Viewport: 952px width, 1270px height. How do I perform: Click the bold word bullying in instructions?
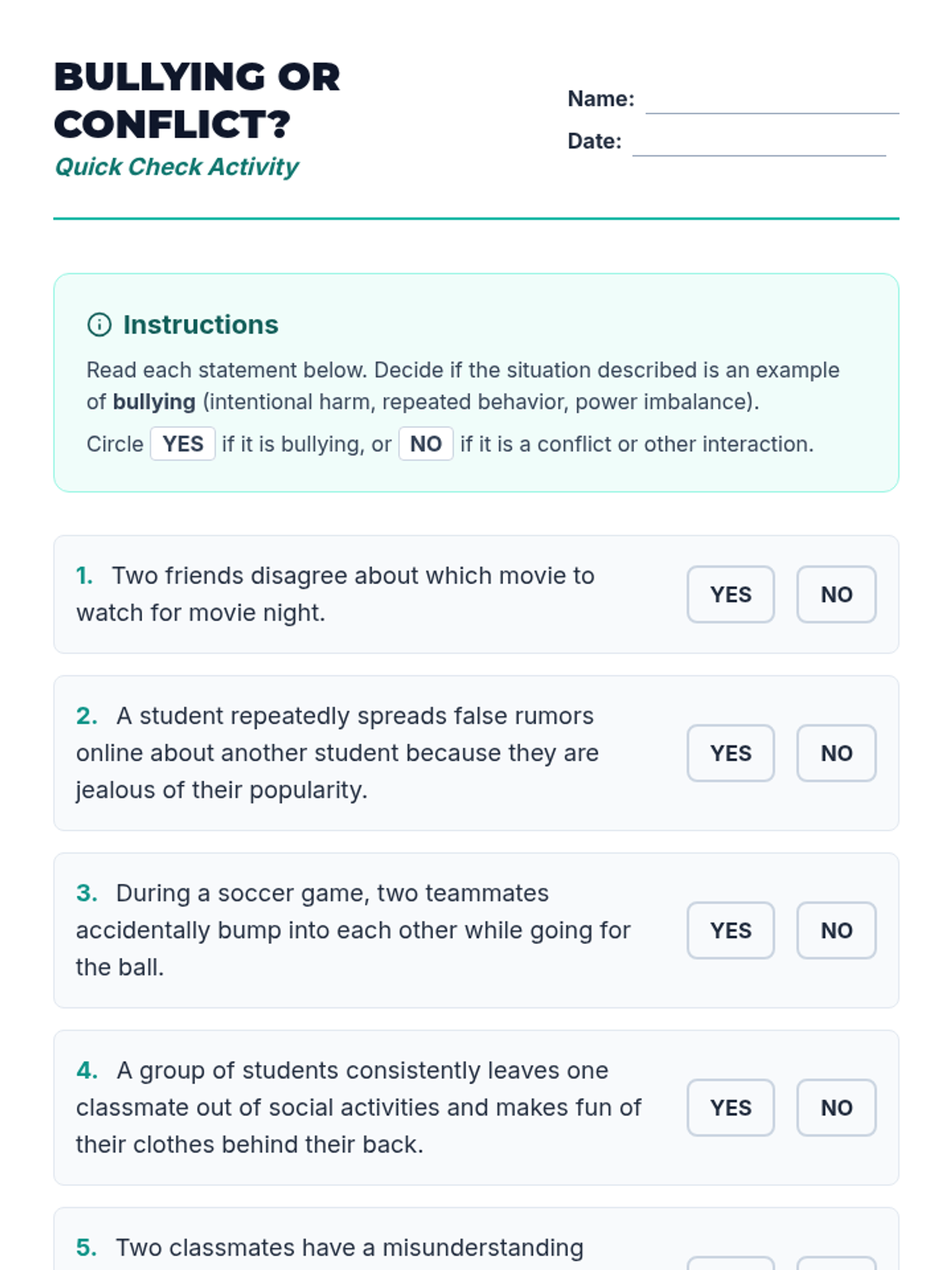click(x=154, y=402)
